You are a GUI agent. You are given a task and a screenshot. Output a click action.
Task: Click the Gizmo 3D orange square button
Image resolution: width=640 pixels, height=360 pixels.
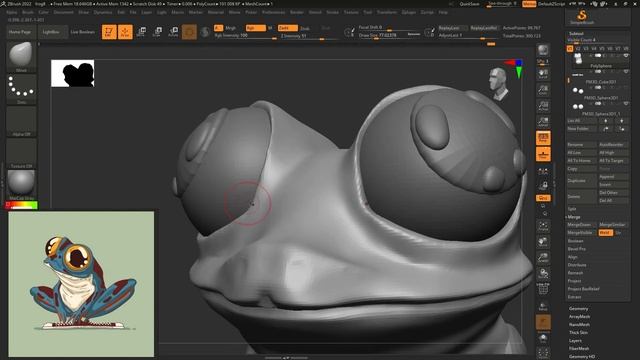point(189,32)
